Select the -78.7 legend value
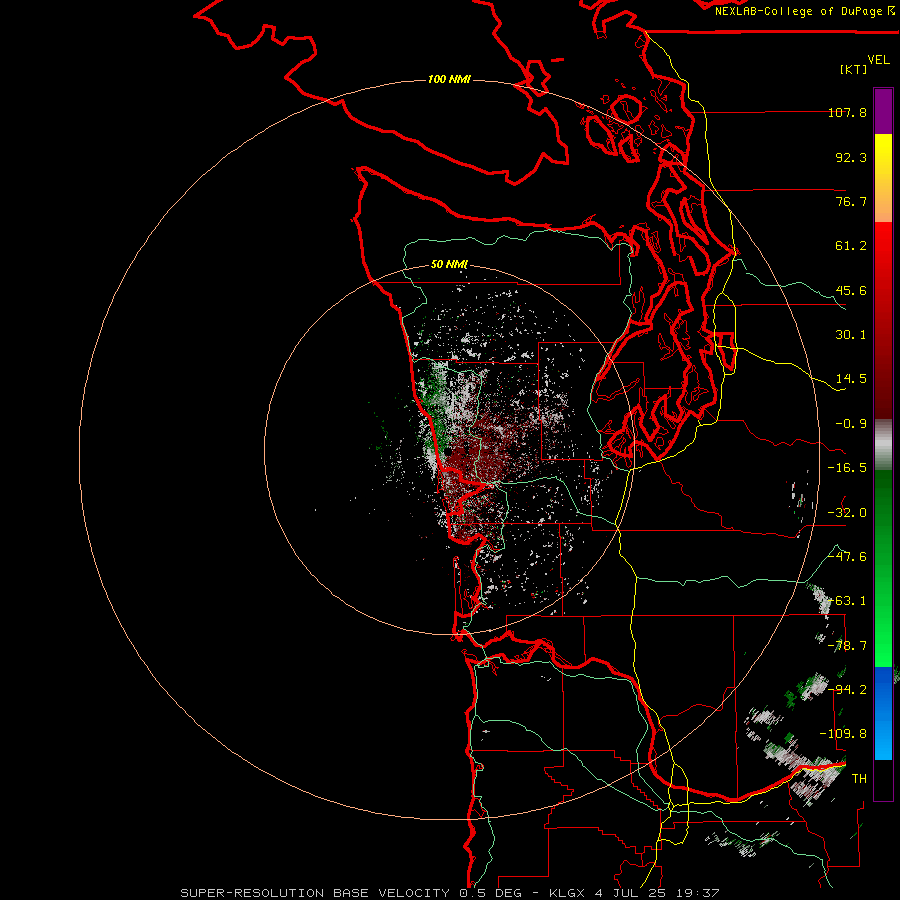900x900 pixels. 847,646
